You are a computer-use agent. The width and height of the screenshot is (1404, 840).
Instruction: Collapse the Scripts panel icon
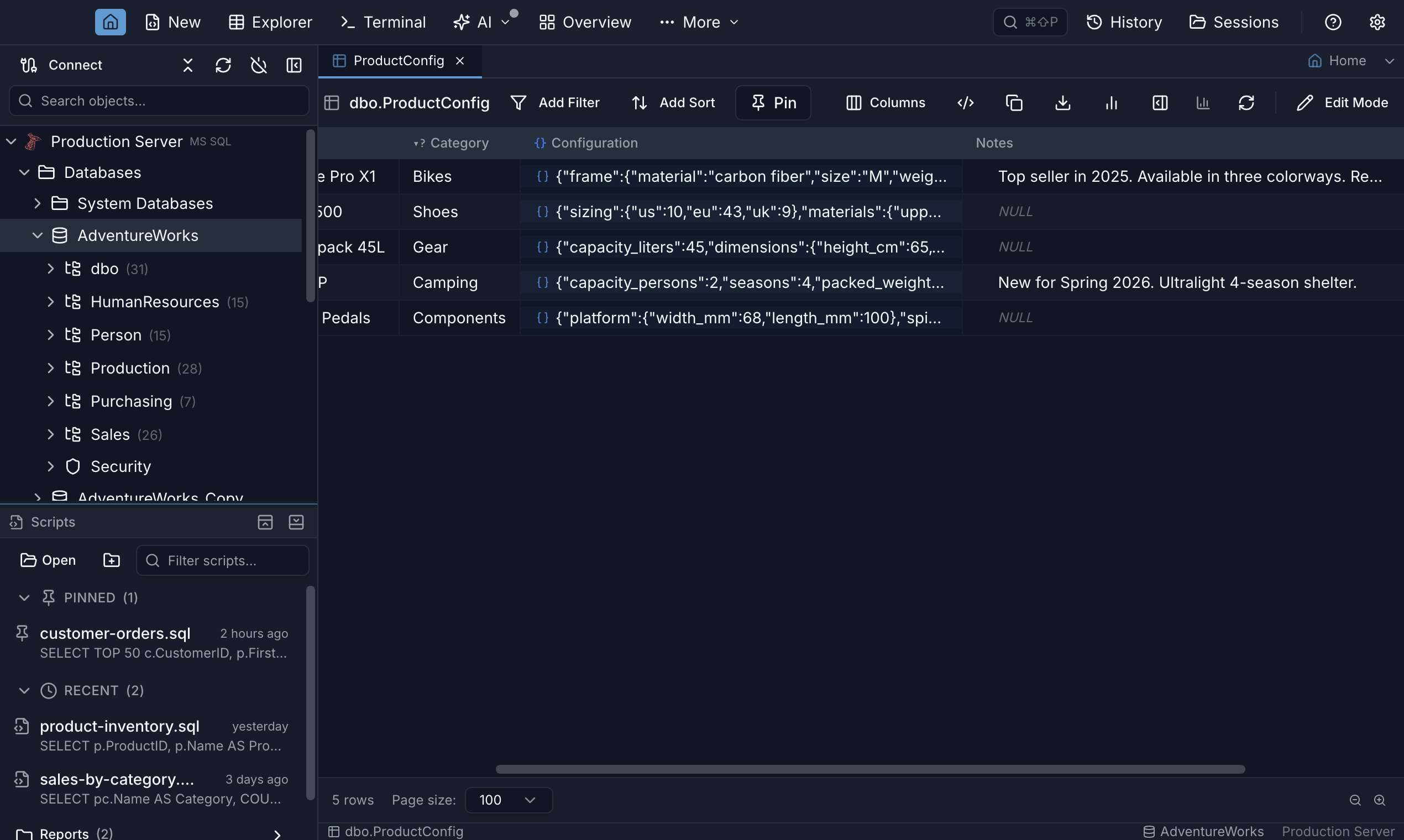click(296, 522)
